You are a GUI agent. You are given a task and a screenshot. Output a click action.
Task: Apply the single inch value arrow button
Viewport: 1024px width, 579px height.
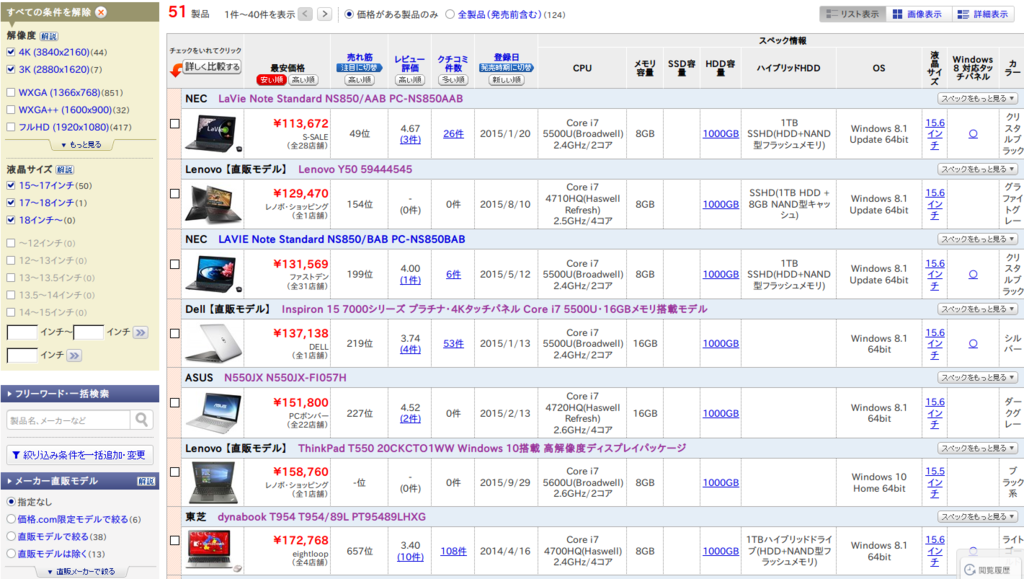(x=74, y=356)
